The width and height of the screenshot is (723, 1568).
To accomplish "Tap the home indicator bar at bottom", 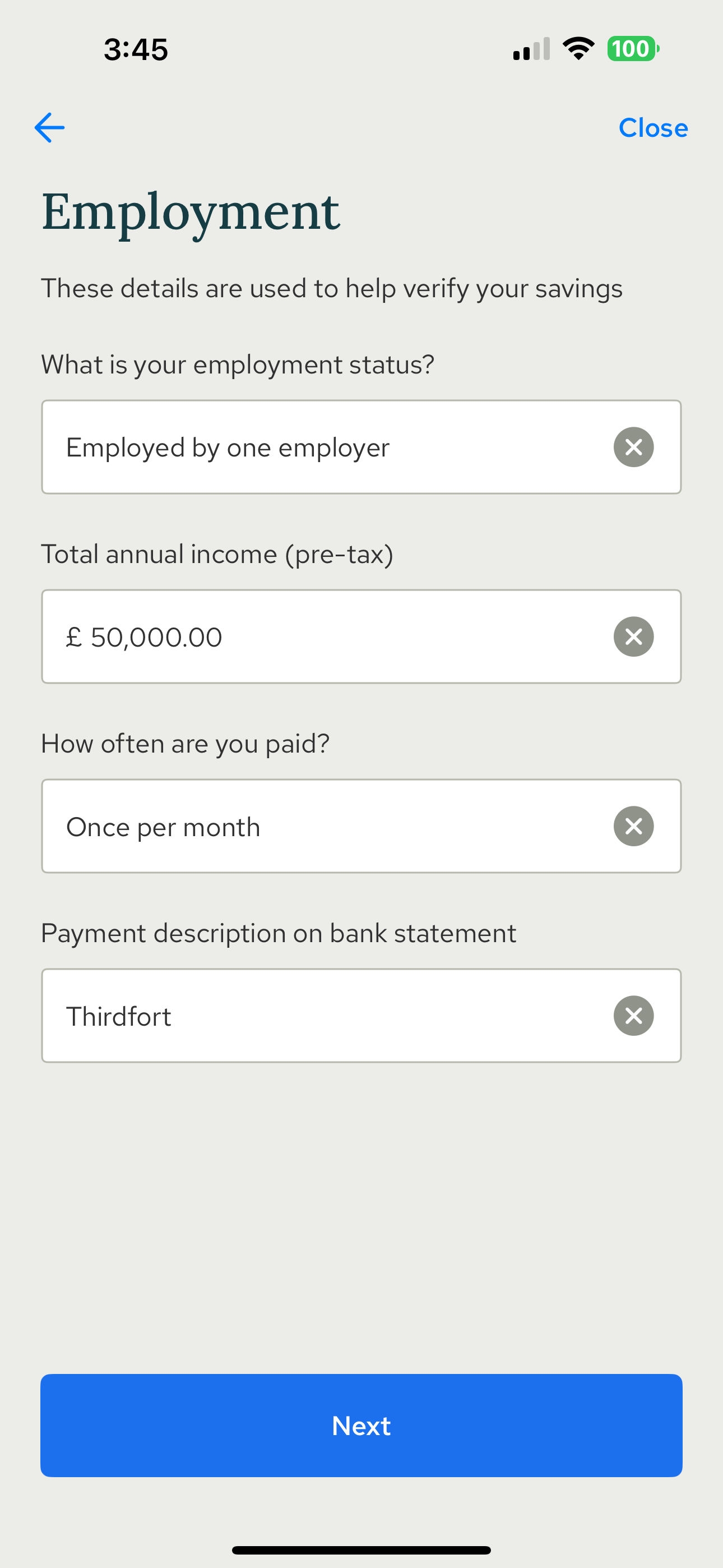I will [x=361, y=1551].
